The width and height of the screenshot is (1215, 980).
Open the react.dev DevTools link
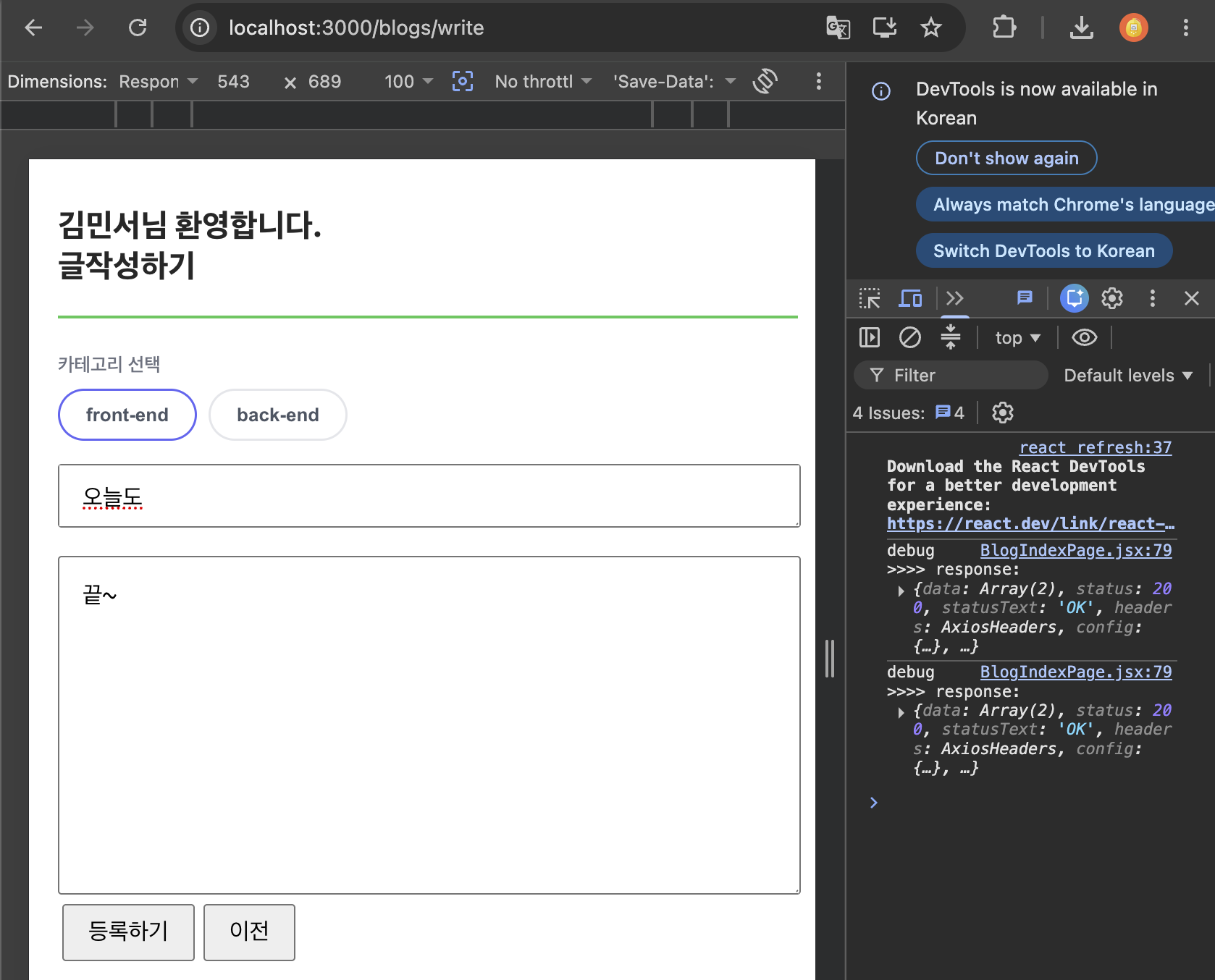(x=1030, y=523)
